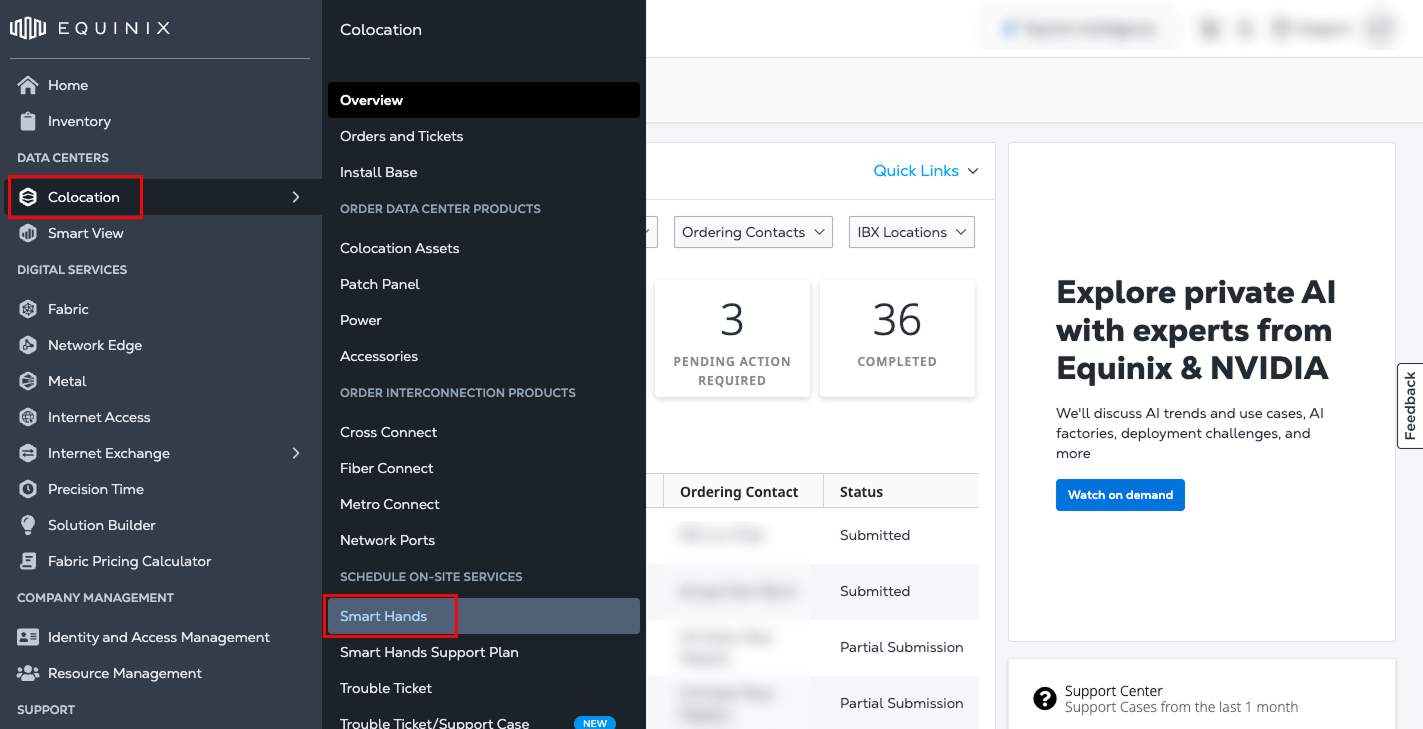Screen dimensions: 1423x729
Task: Expand the Colocation submenu arrow
Action: coord(295,197)
